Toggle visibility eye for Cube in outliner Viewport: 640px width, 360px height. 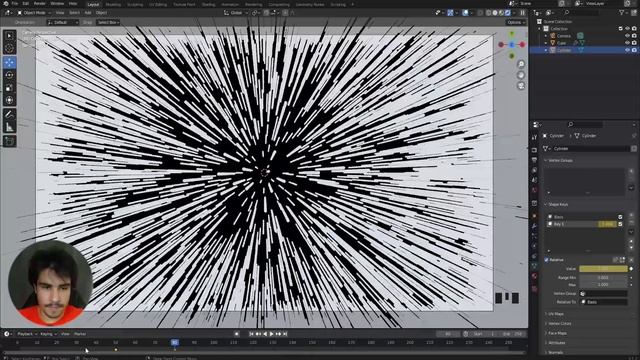[x=627, y=43]
